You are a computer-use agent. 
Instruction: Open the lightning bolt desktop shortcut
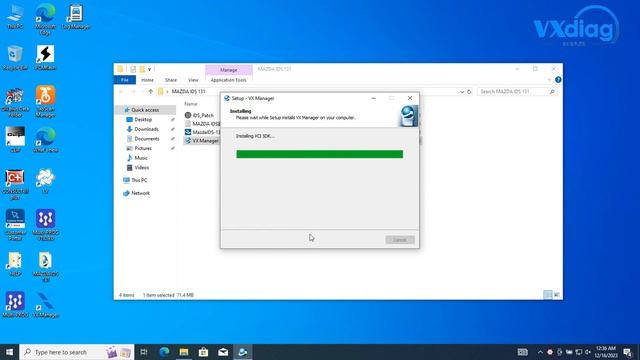(x=45, y=58)
